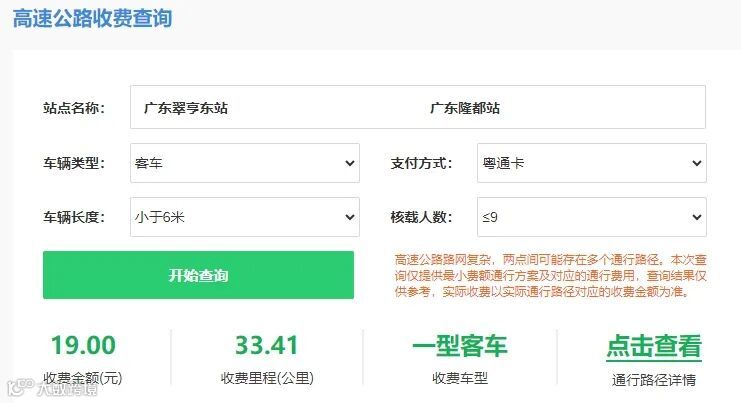Screen dimensions: 741x403
Task: Click the 收费里程(公里) caption
Action: (267, 378)
